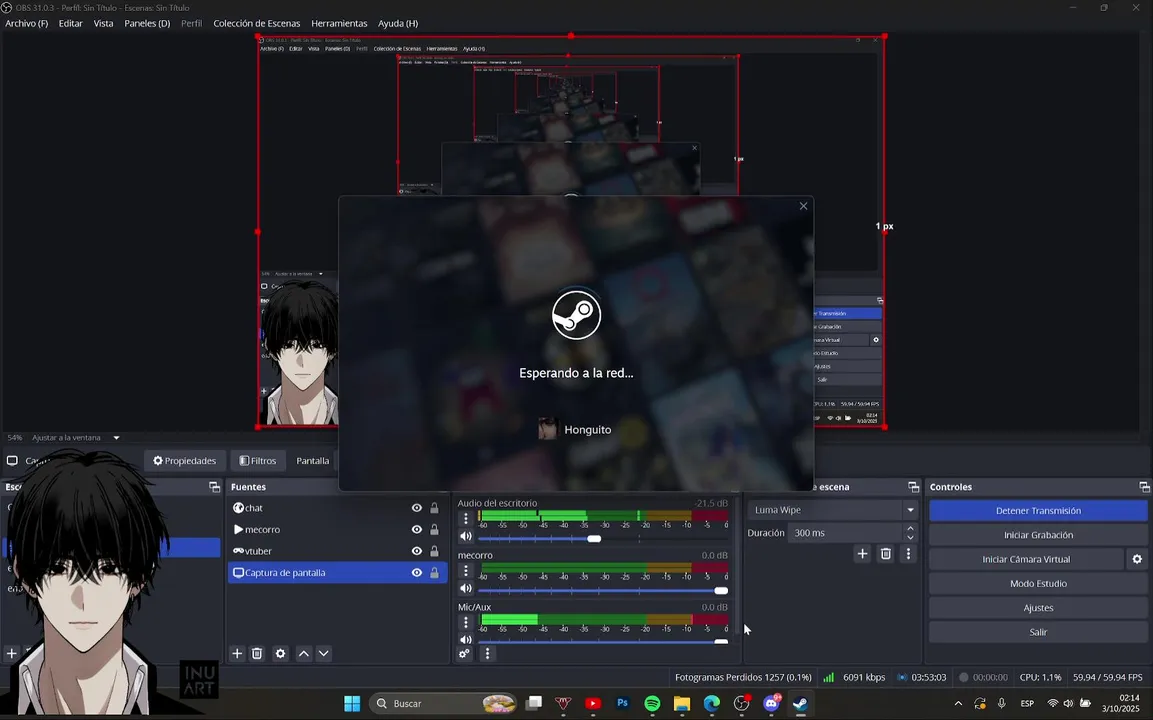1153x720 pixels.
Task: Open the three-dot menu for Mic/Aux
Action: pyautogui.click(x=465, y=621)
